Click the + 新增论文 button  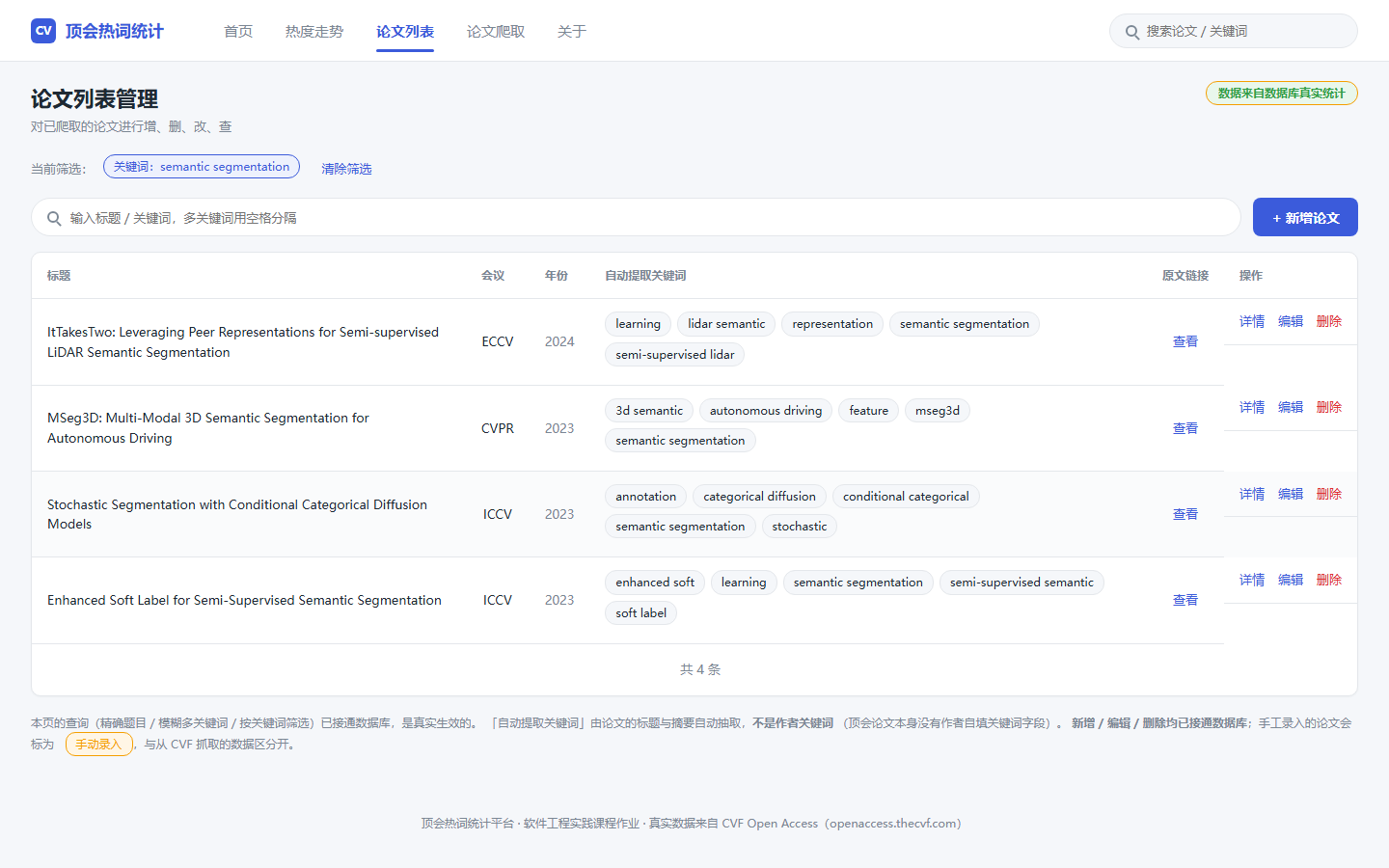[1305, 217]
